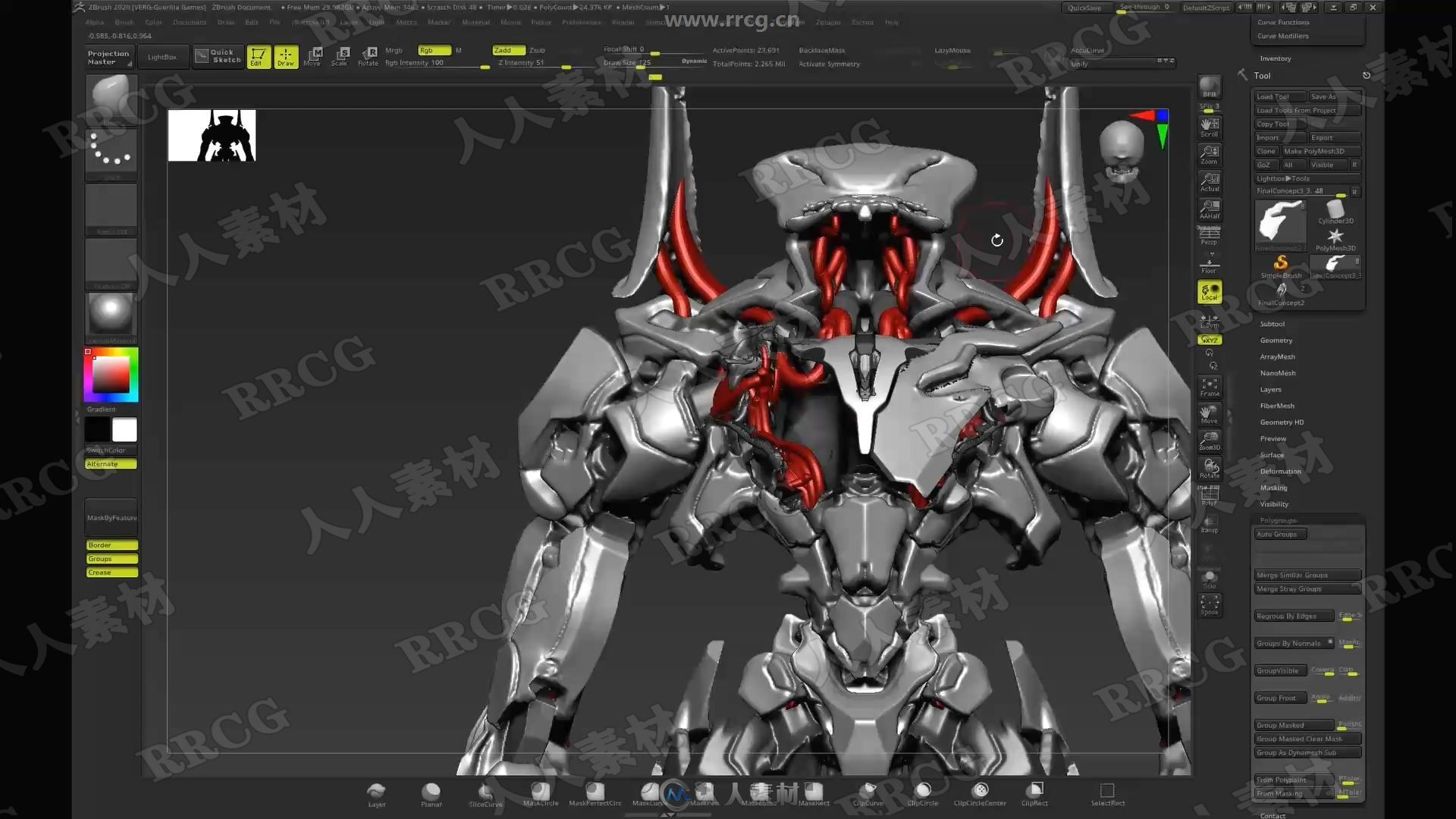Click the Actual size icon
Image resolution: width=1456 pixels, height=819 pixels.
1210,182
